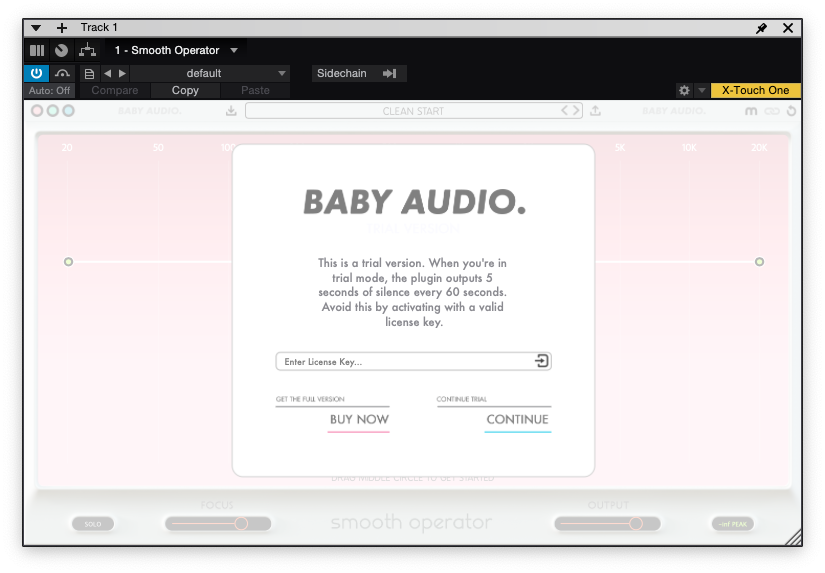
Task: Click CONTINUE to continue trial
Action: pyautogui.click(x=517, y=419)
